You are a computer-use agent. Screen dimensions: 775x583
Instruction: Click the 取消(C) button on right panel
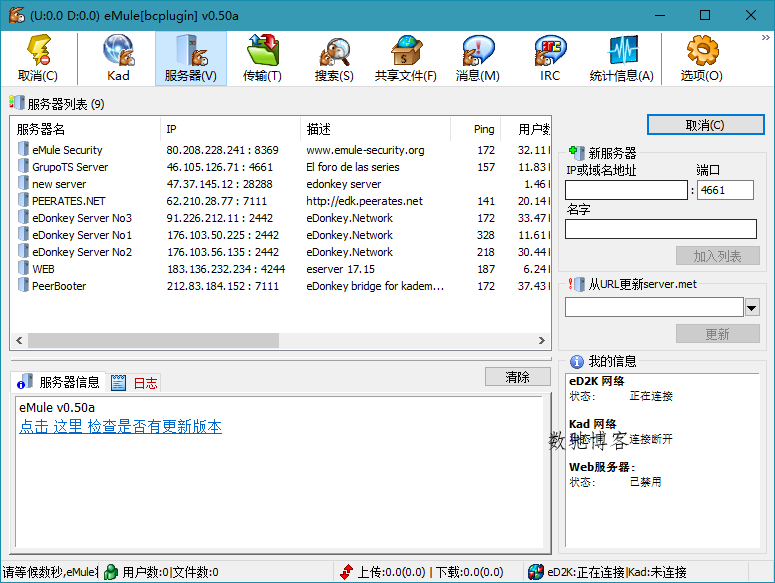(x=705, y=125)
